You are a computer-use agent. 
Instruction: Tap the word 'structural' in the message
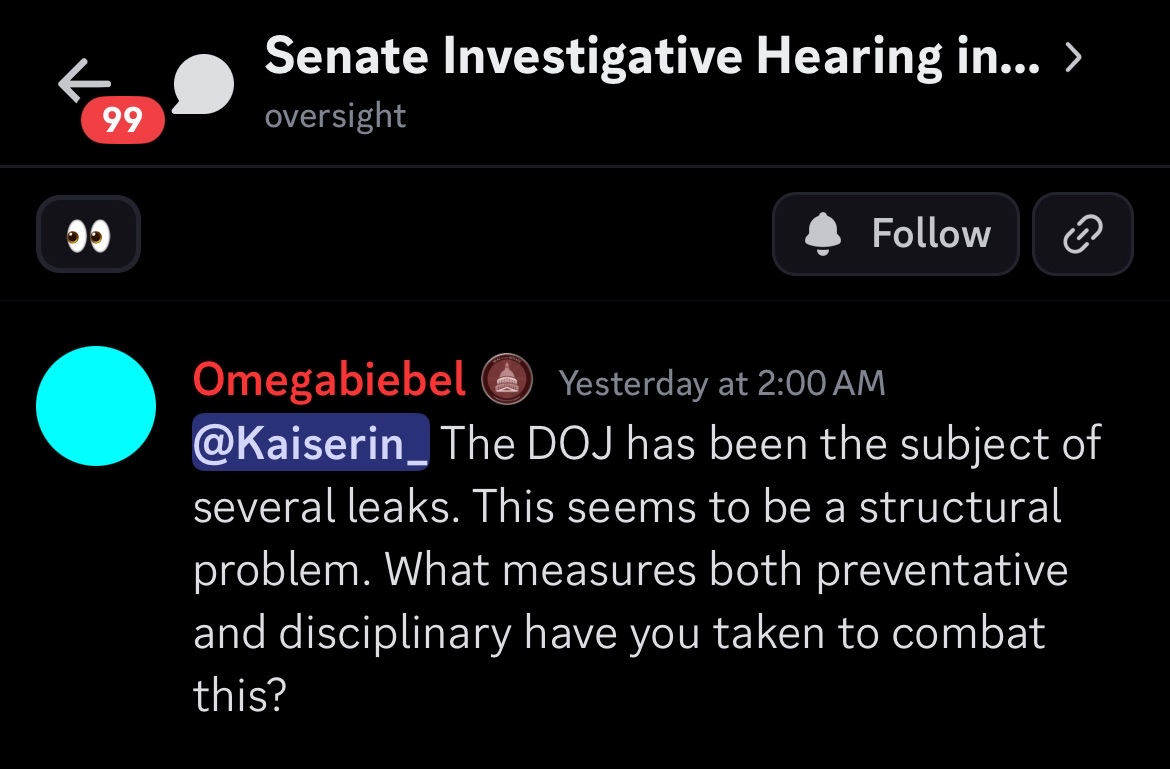pyautogui.click(x=960, y=506)
